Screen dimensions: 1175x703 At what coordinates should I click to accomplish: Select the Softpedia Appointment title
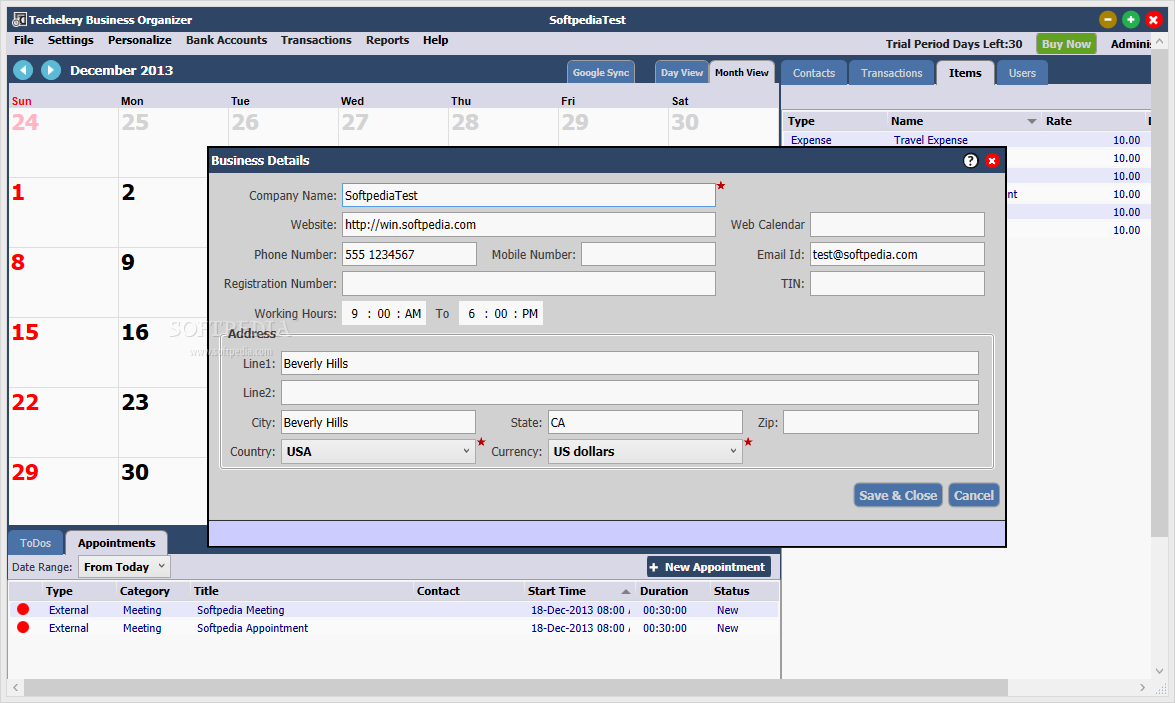253,628
